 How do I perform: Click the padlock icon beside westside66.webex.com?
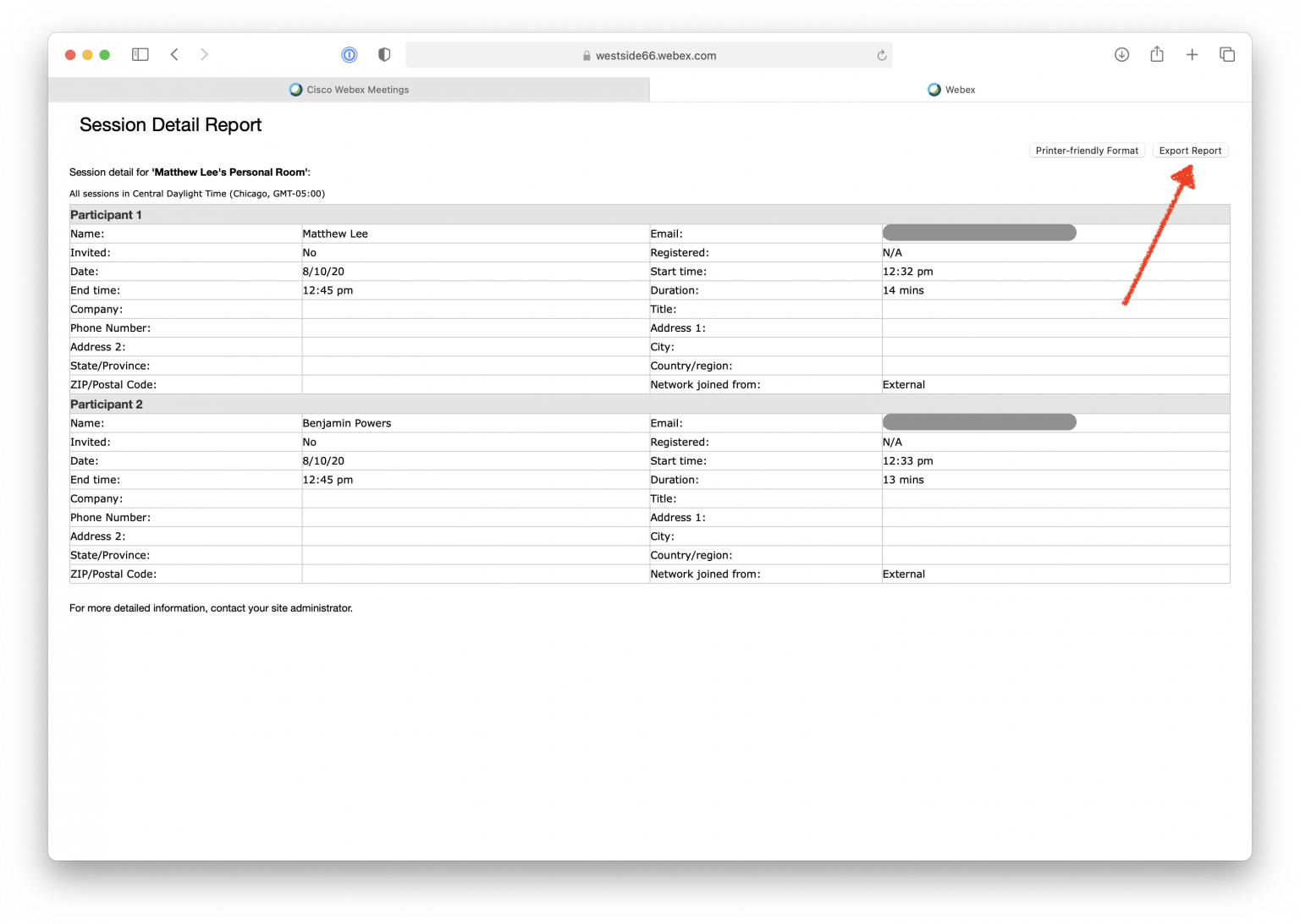pyautogui.click(x=586, y=55)
